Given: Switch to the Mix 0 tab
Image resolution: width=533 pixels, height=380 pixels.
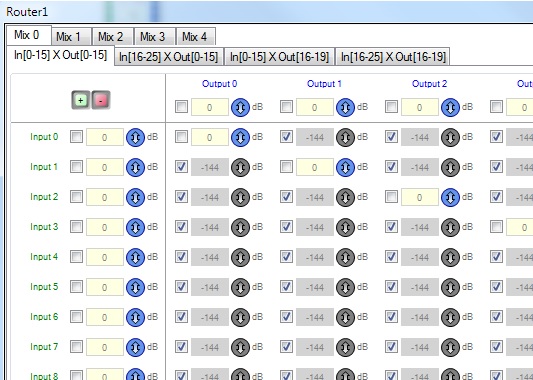Looking at the screenshot, I should 29,35.
